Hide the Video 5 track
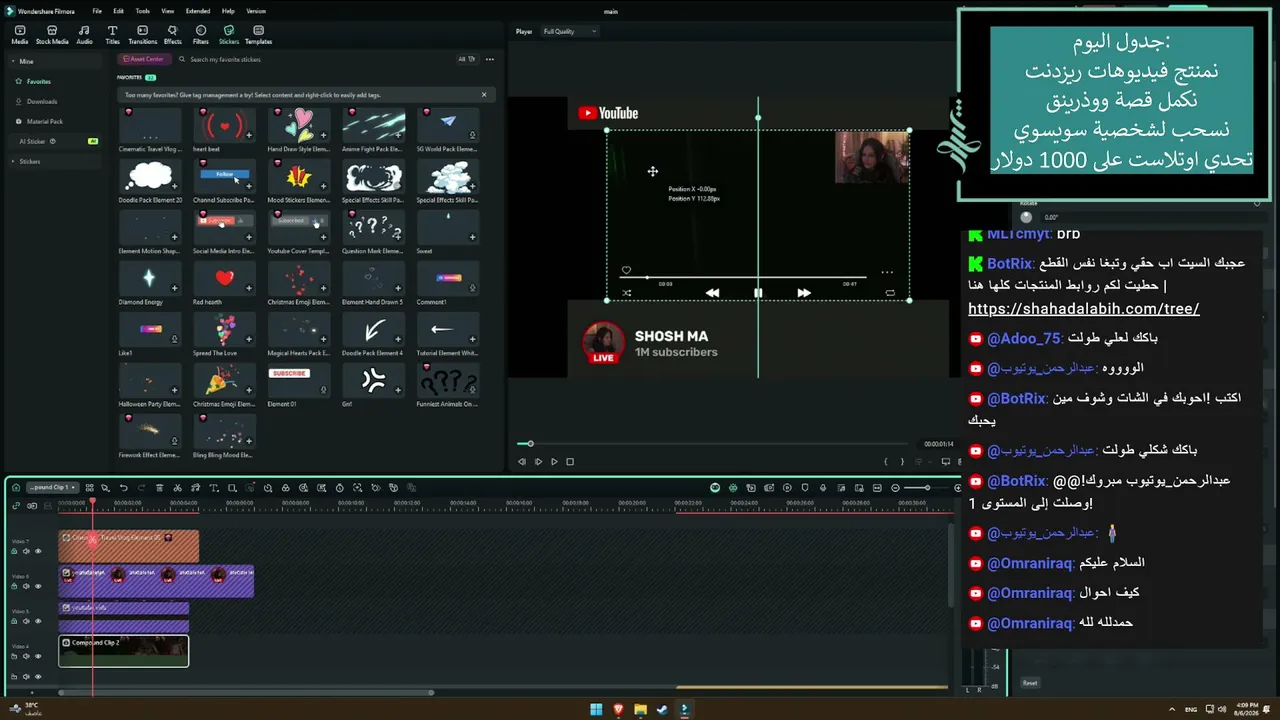This screenshot has height=720, width=1280. 38,621
